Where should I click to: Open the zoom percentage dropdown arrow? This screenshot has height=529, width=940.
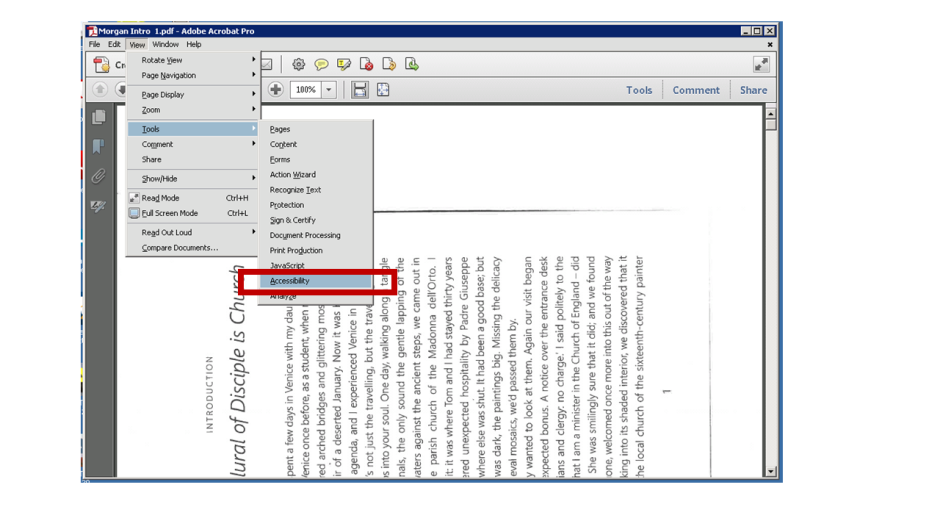329,90
